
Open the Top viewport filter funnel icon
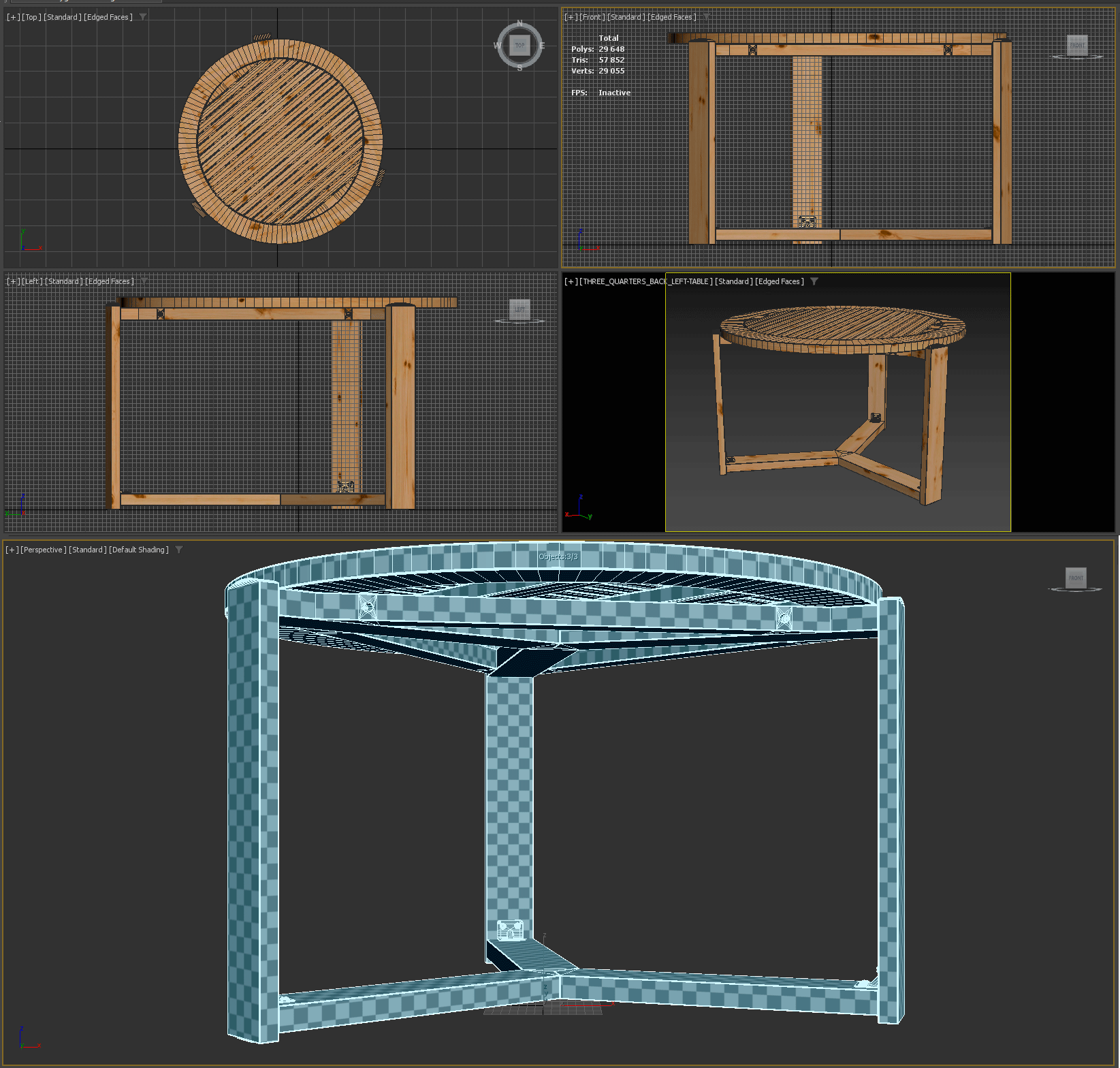tap(143, 17)
